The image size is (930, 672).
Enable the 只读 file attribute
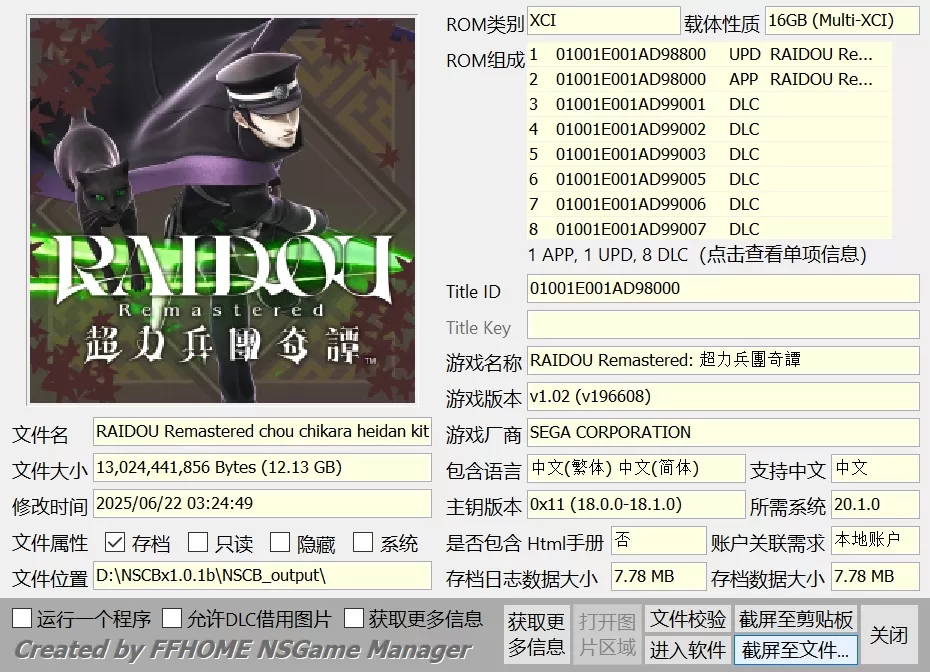[x=198, y=540]
